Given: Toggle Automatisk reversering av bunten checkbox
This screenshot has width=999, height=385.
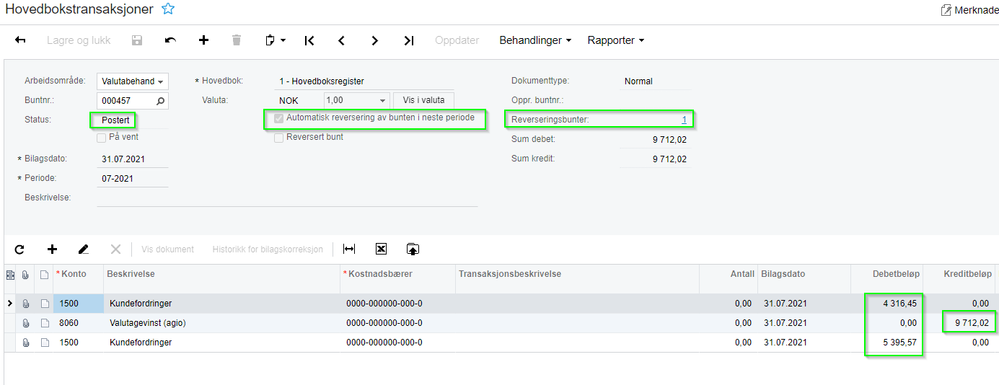Looking at the screenshot, I should point(278,119).
